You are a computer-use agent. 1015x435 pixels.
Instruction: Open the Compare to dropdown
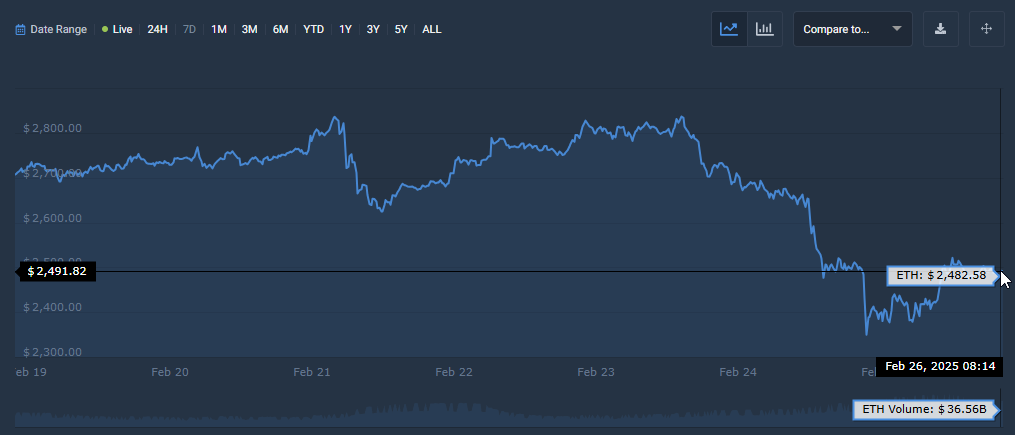(852, 29)
